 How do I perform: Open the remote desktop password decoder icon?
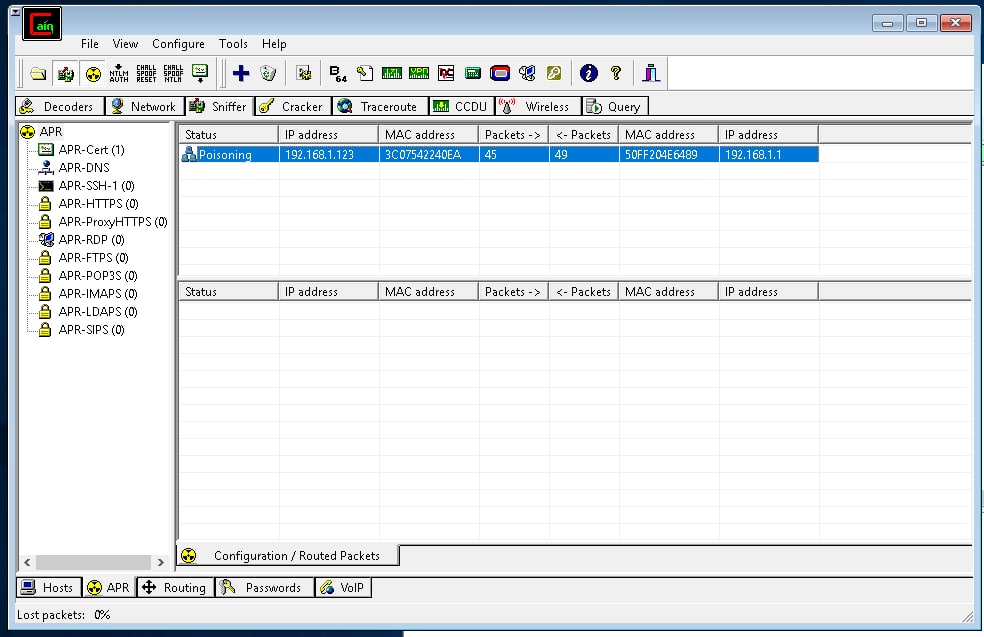527,73
